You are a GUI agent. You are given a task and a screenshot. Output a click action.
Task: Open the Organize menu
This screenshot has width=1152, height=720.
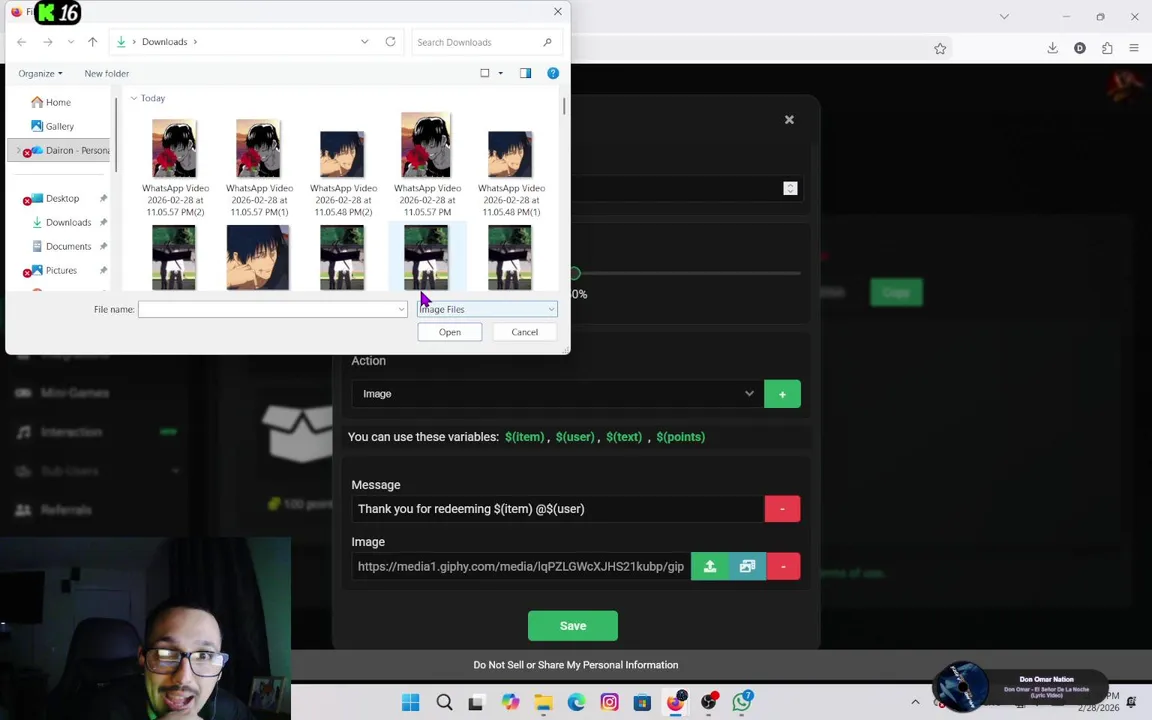click(40, 73)
